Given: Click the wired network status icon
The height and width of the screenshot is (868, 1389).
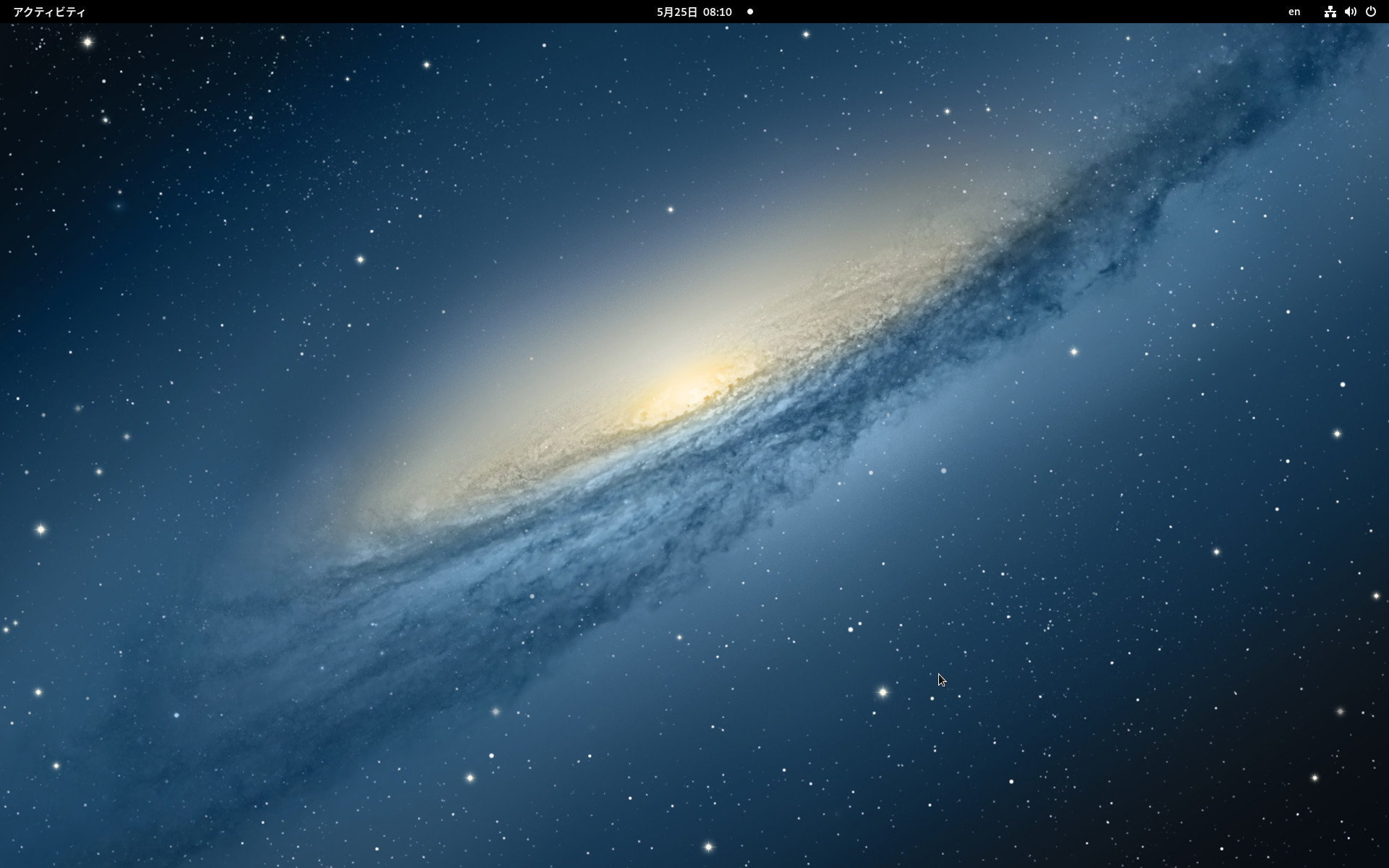Looking at the screenshot, I should pyautogui.click(x=1330, y=12).
